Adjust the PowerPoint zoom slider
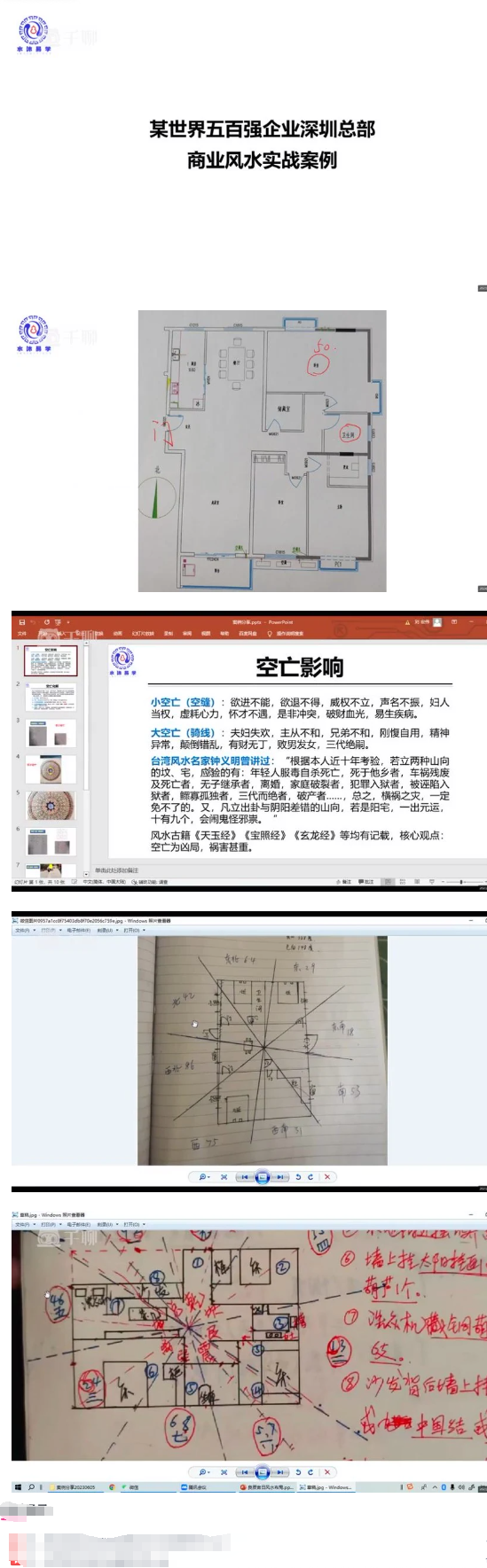The height and width of the screenshot is (1568, 487). tap(460, 882)
